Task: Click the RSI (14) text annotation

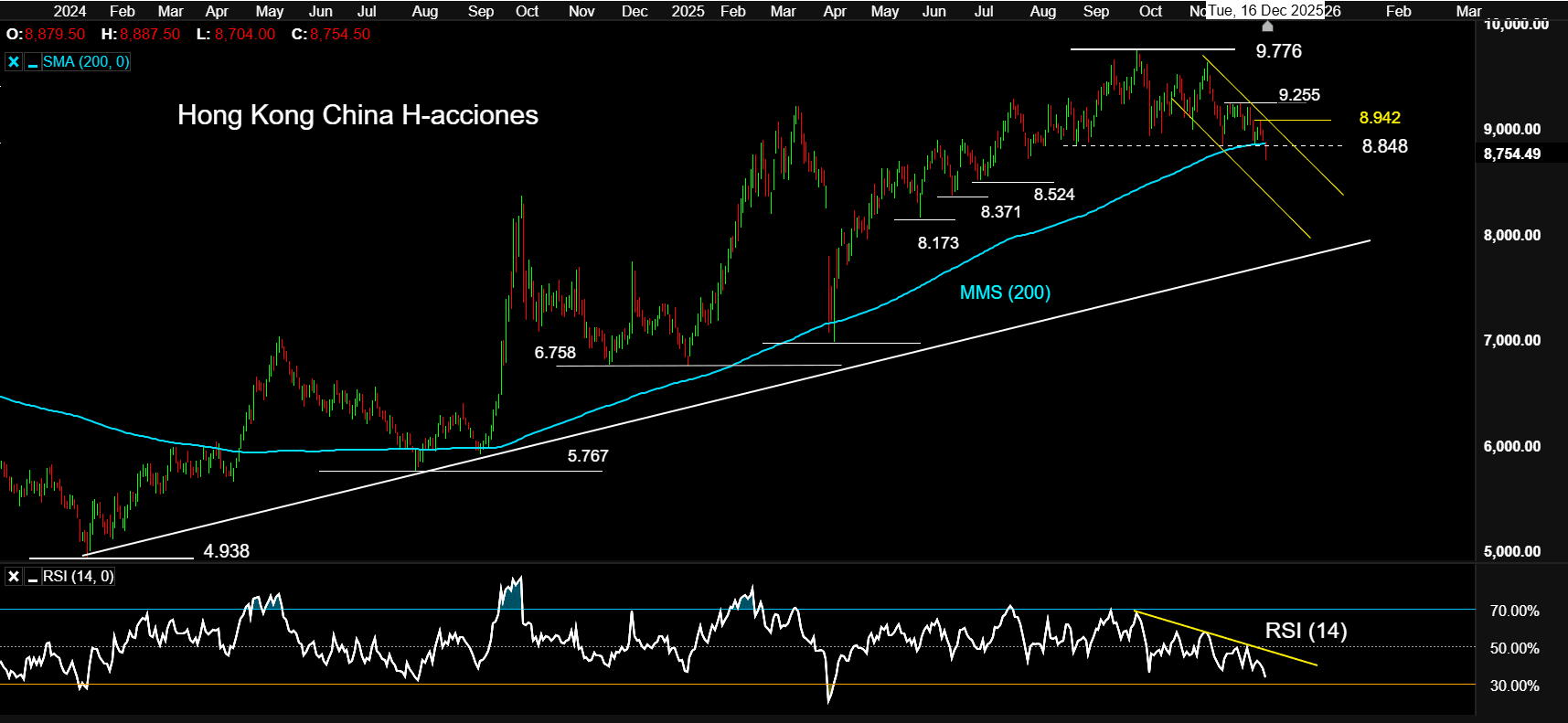Action: [x=1306, y=631]
